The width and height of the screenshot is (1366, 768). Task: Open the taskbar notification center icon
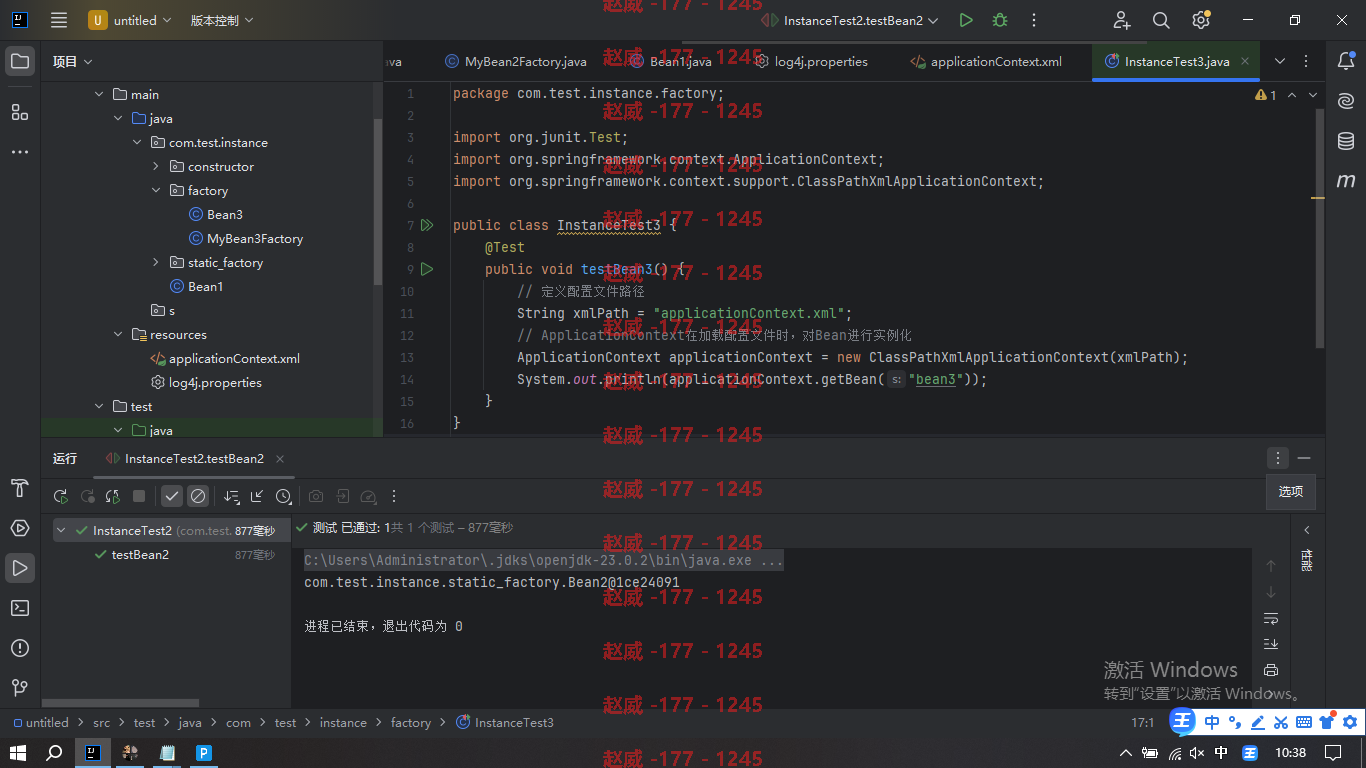[x=1333, y=752]
